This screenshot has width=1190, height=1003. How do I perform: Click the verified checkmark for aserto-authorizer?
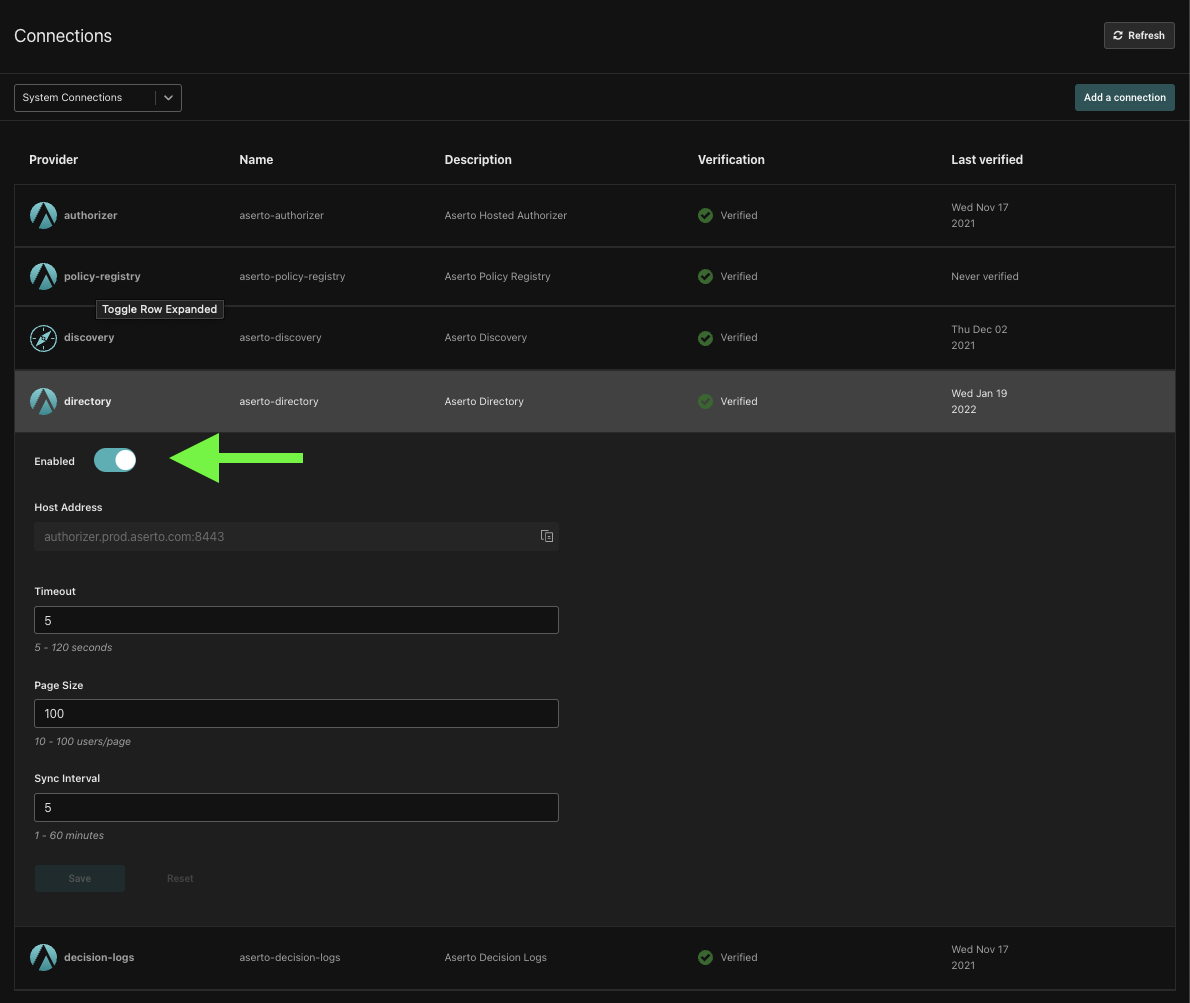[x=705, y=215]
